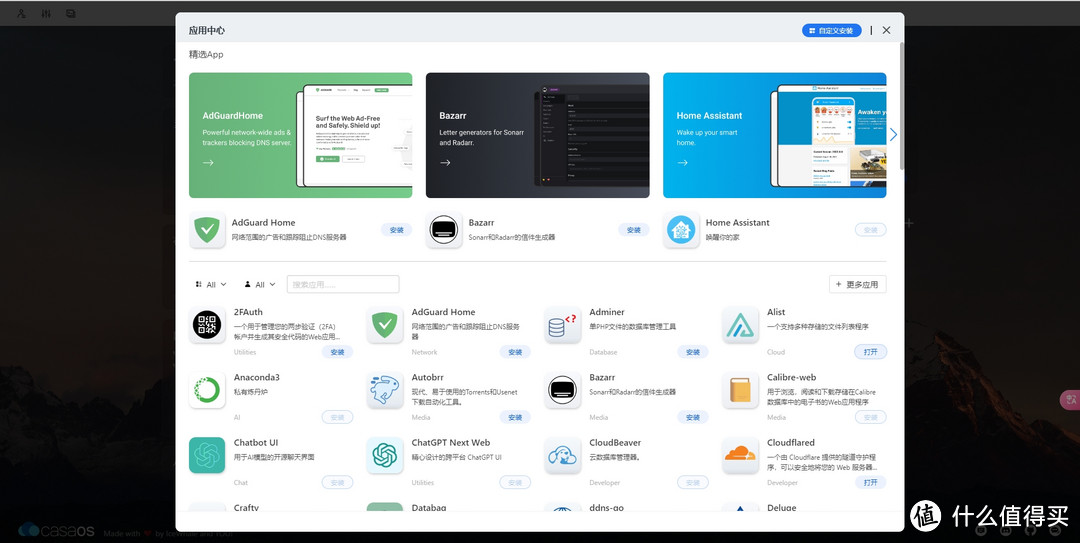Click the search apps input field
Screen dimensions: 1080x543
(x=343, y=284)
